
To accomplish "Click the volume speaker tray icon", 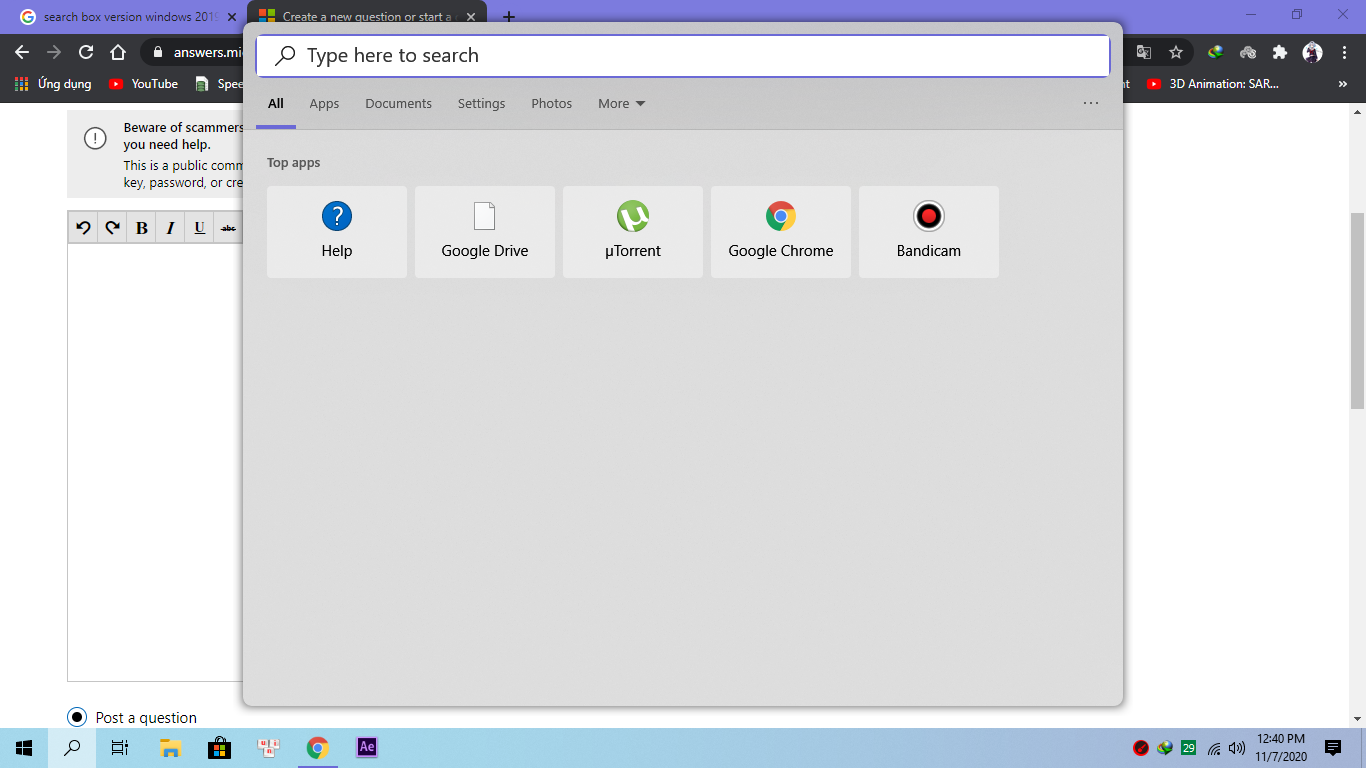I will coord(1237,748).
